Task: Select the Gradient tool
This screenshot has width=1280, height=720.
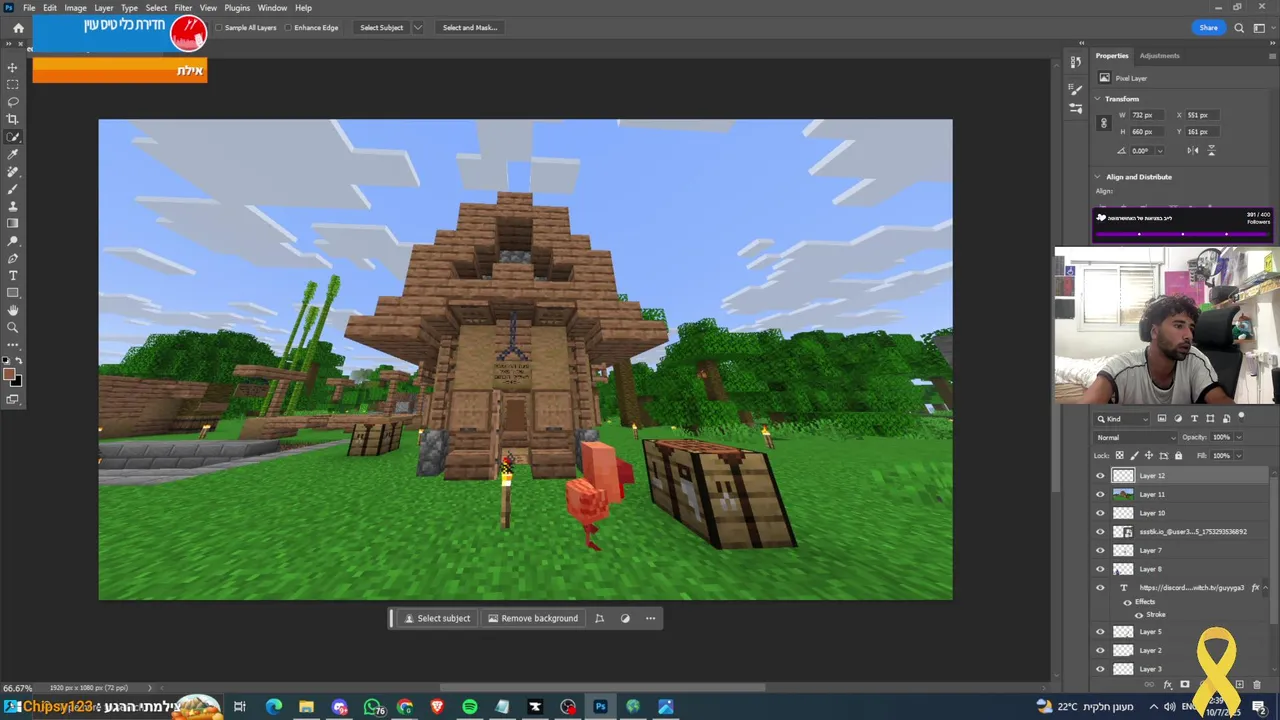Action: (x=13, y=223)
